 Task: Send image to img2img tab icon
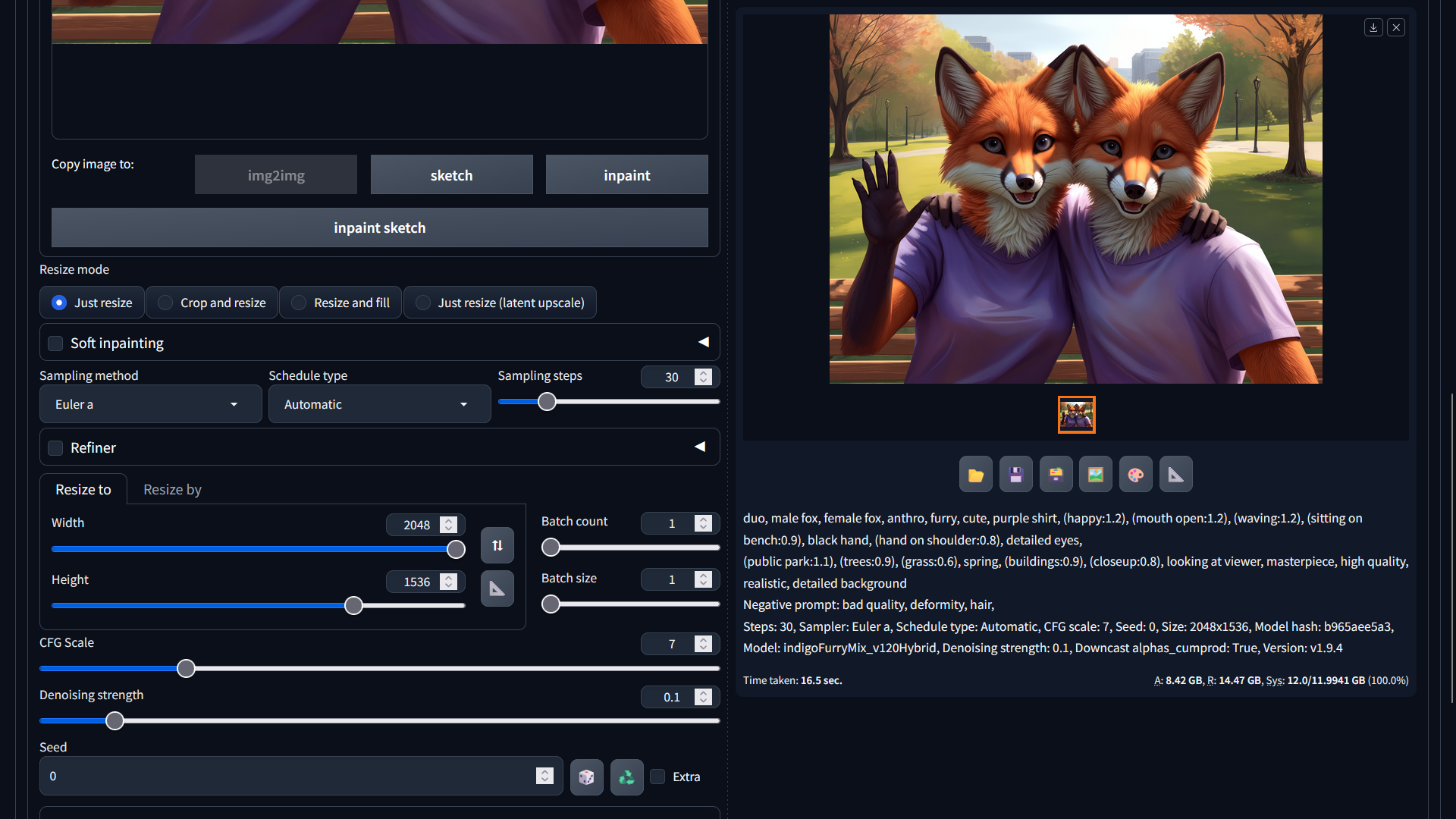1096,475
